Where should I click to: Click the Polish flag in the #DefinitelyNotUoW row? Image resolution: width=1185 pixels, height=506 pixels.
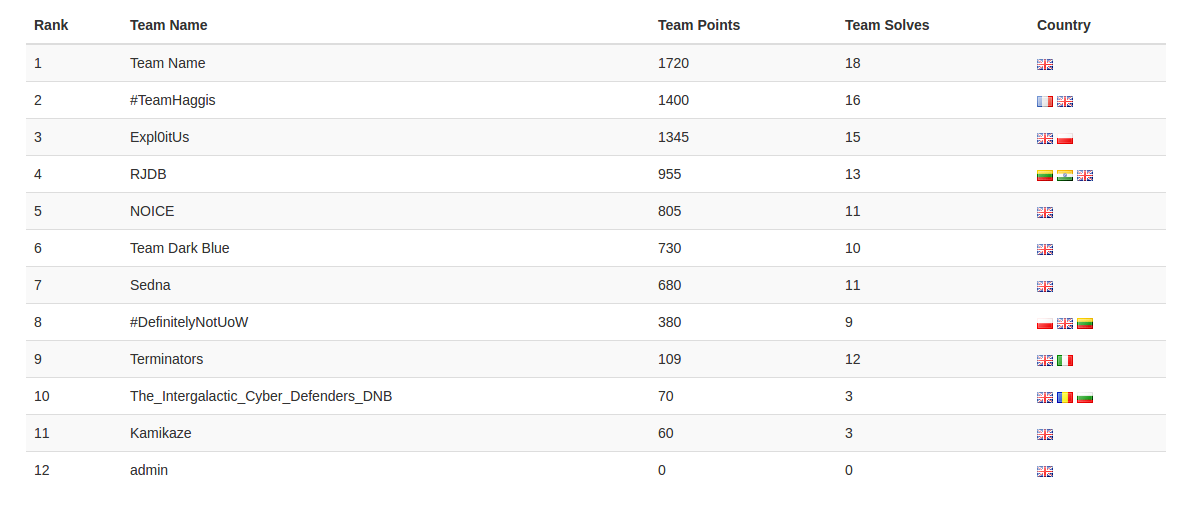[x=1045, y=323]
